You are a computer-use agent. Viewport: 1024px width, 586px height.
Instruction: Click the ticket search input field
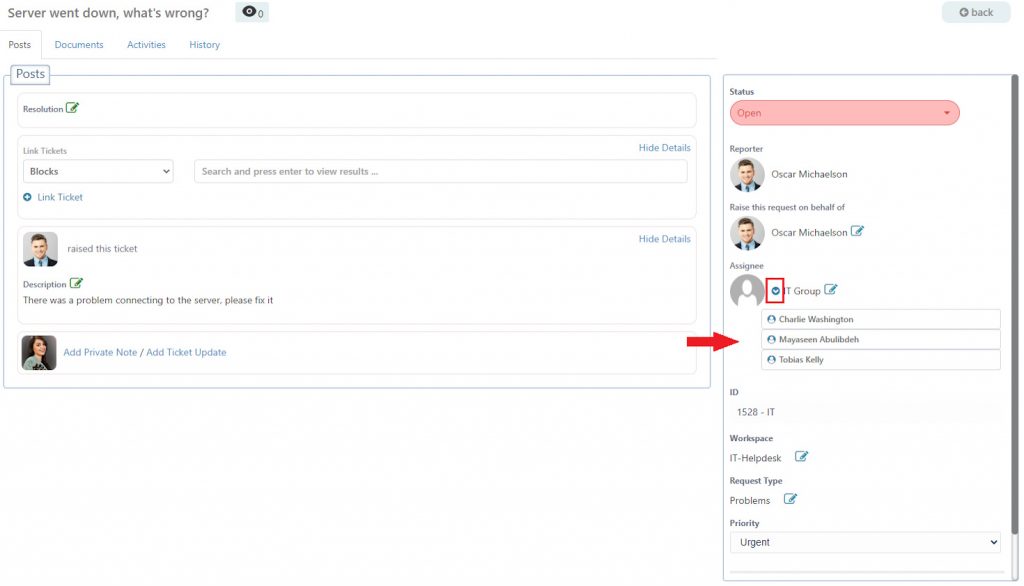click(x=441, y=171)
